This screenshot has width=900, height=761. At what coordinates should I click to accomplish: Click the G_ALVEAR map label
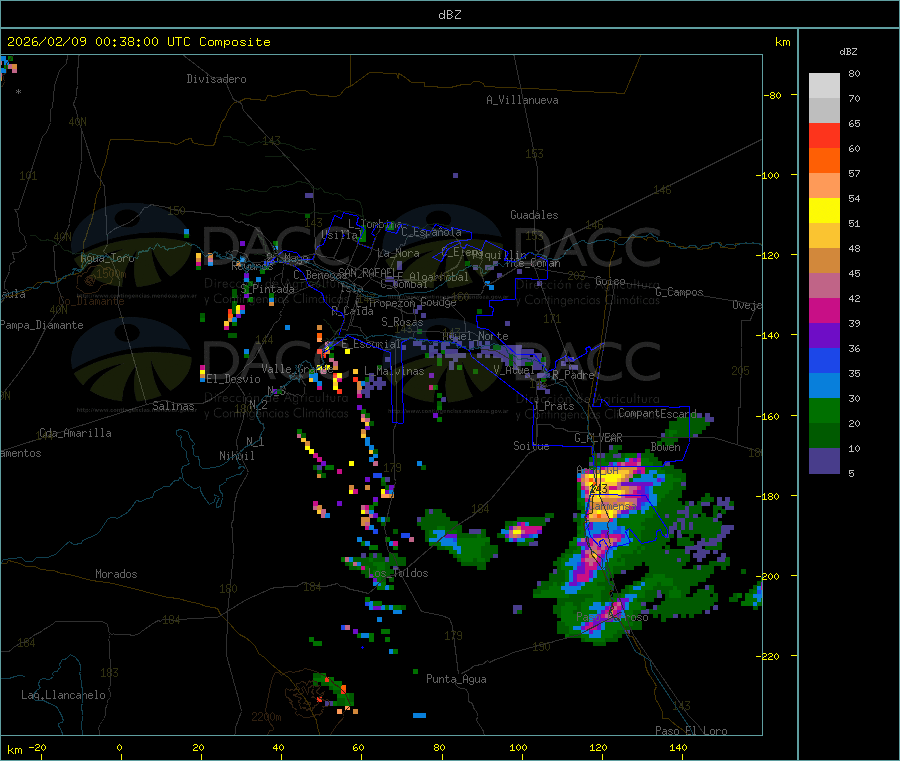[x=598, y=438]
